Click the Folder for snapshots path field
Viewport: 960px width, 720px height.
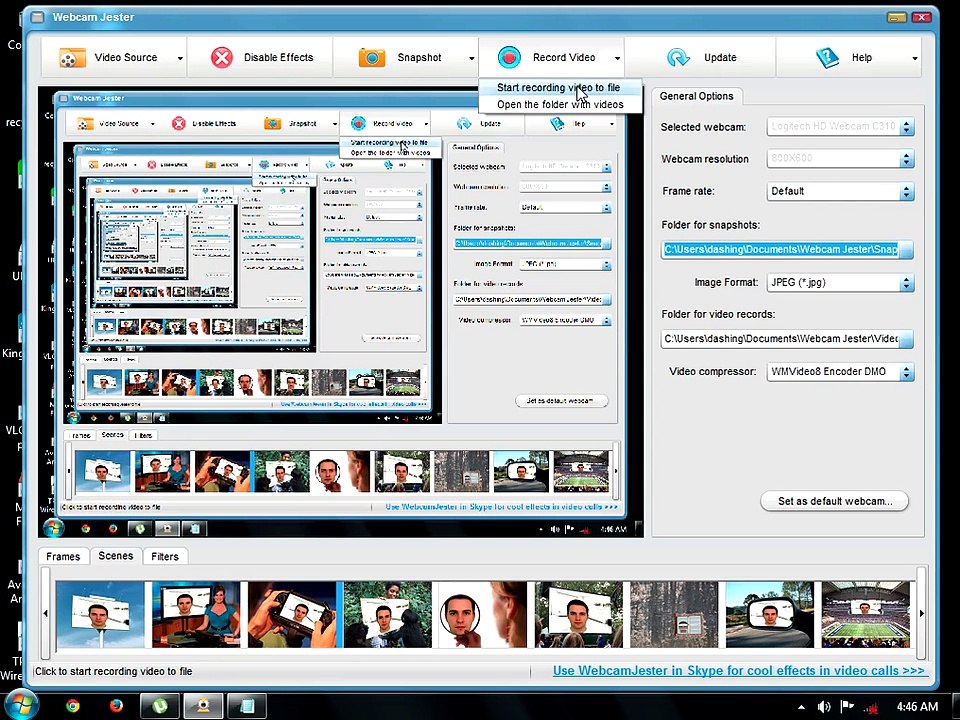781,249
